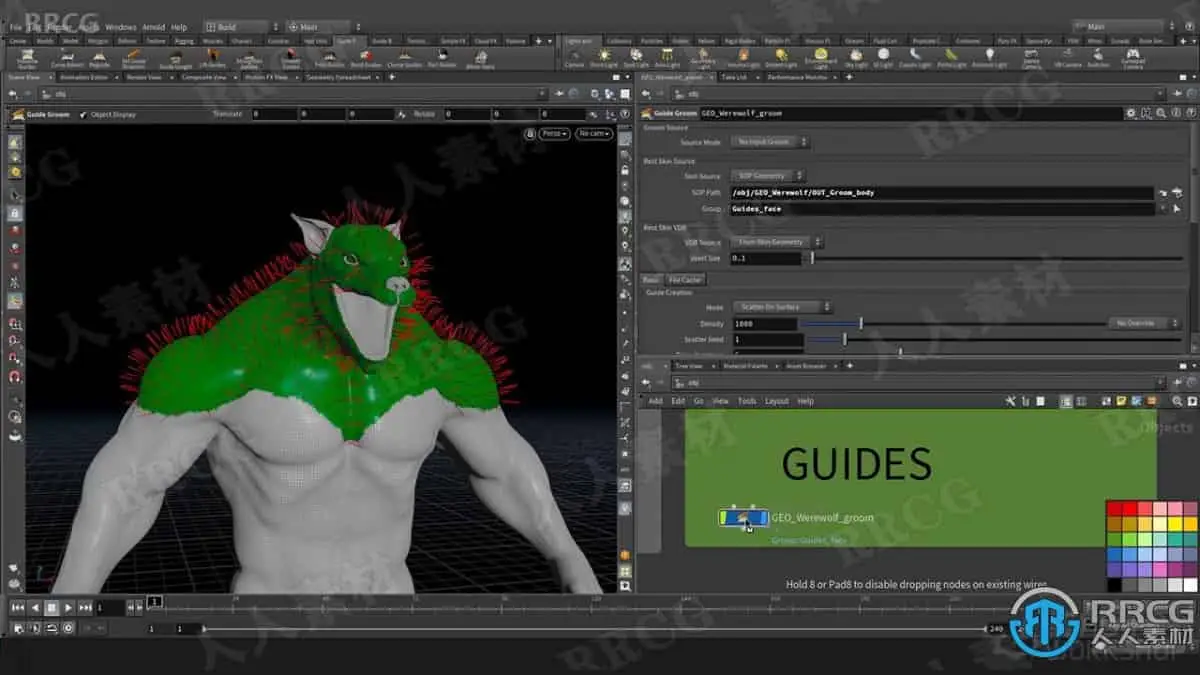Click the Sky Light shelf tool

click(x=856, y=57)
